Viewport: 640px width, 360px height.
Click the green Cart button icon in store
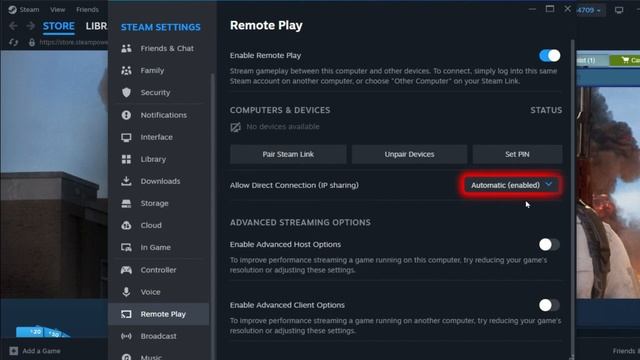(x=624, y=60)
